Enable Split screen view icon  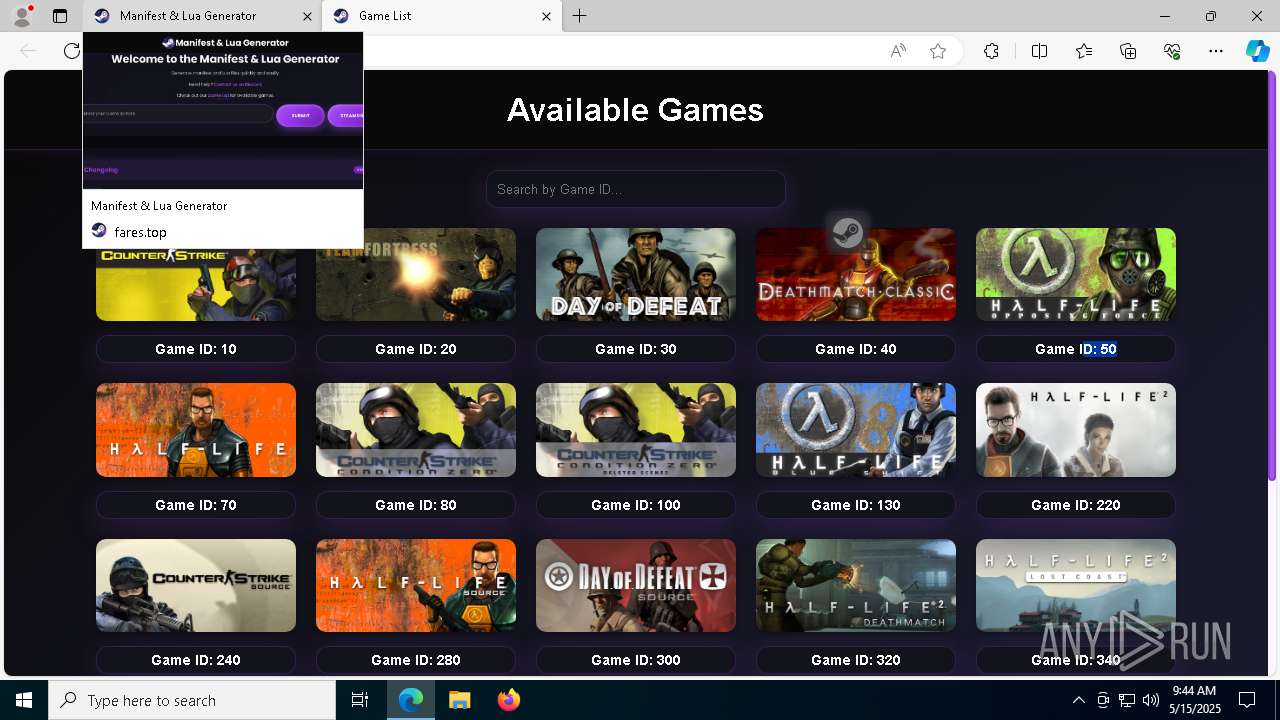(1039, 51)
